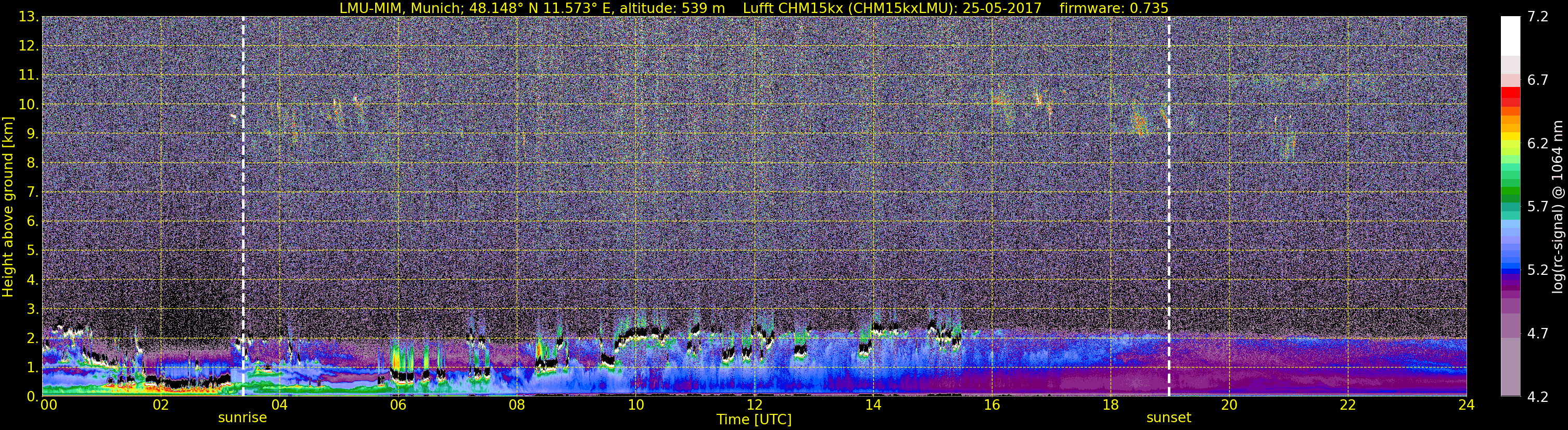Click the white dashed sunrise marker line
1568x430 pixels.
pos(243,207)
